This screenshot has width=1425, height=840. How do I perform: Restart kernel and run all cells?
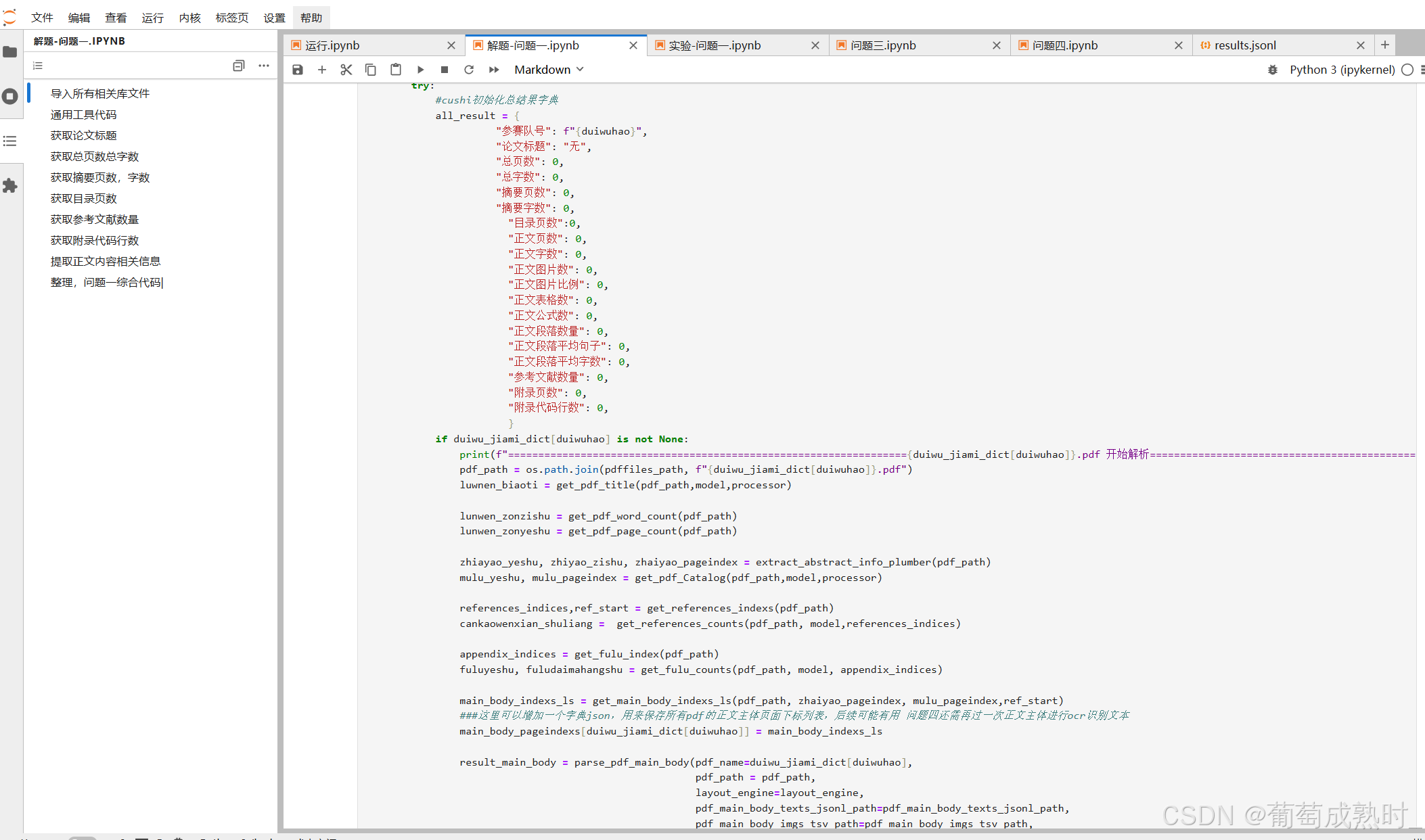(x=494, y=70)
